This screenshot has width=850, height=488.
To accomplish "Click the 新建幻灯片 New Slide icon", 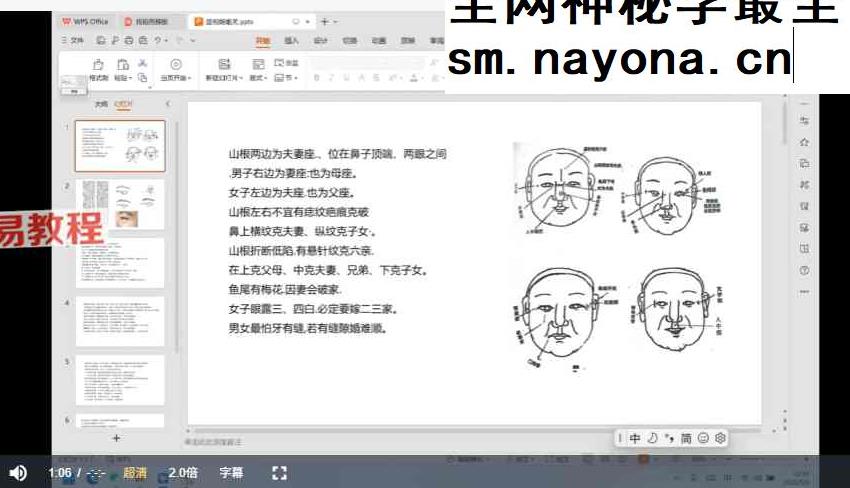I will coord(224,64).
